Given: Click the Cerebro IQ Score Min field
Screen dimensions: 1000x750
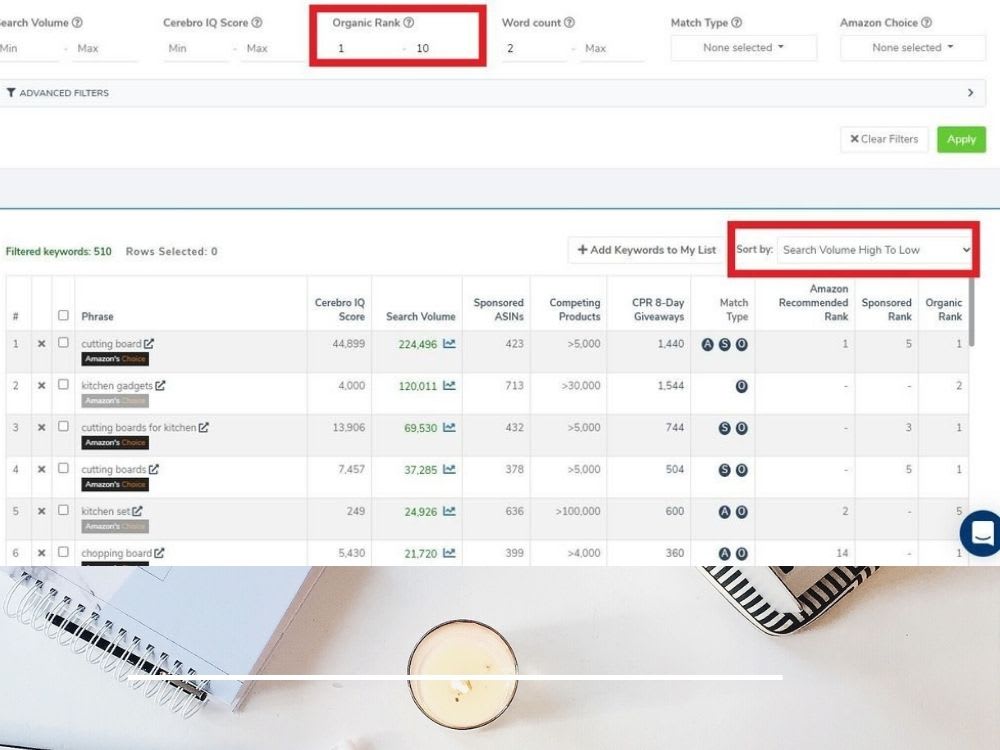Looking at the screenshot, I should coord(196,48).
